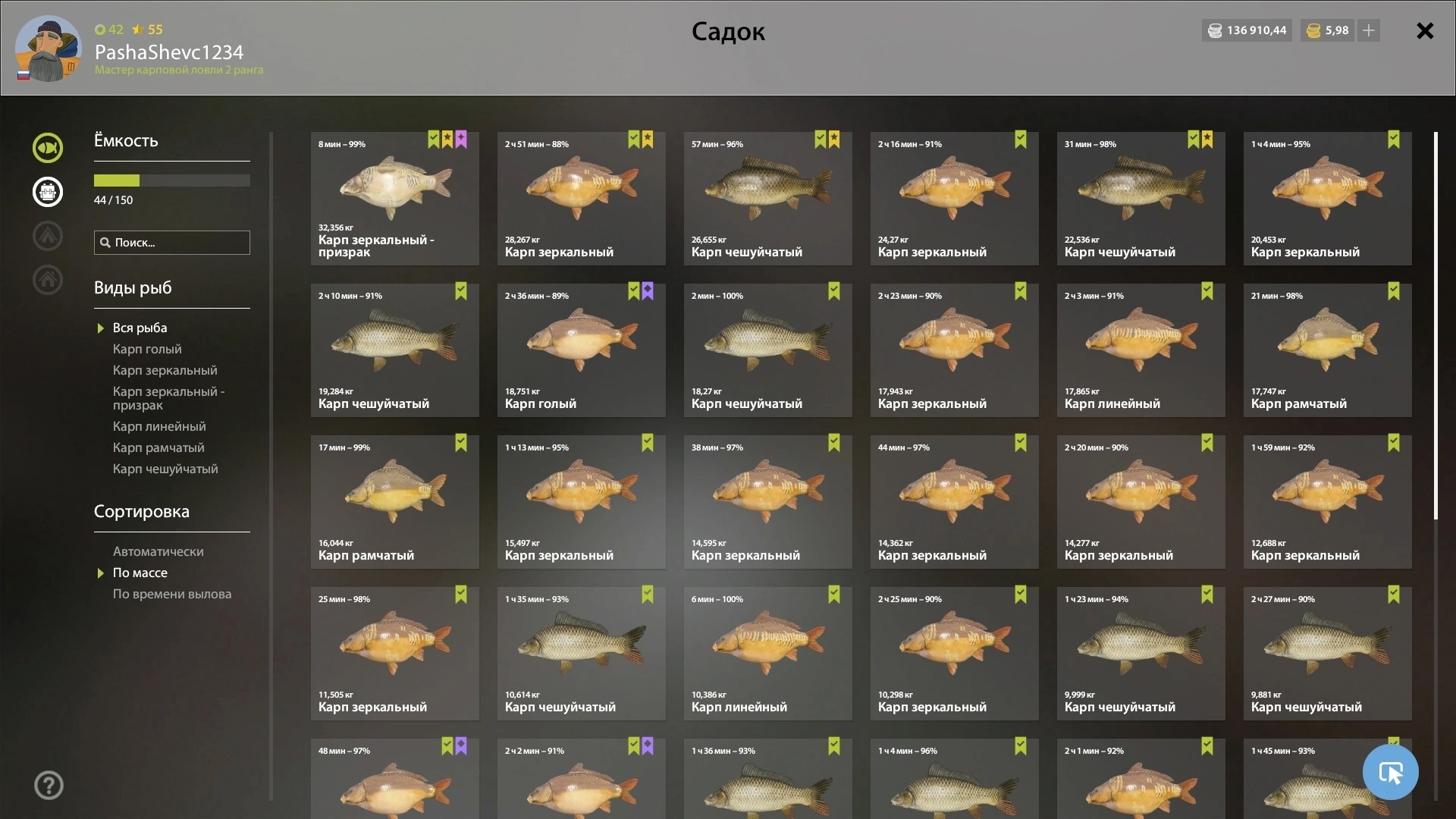Click the fish search field

172,243
